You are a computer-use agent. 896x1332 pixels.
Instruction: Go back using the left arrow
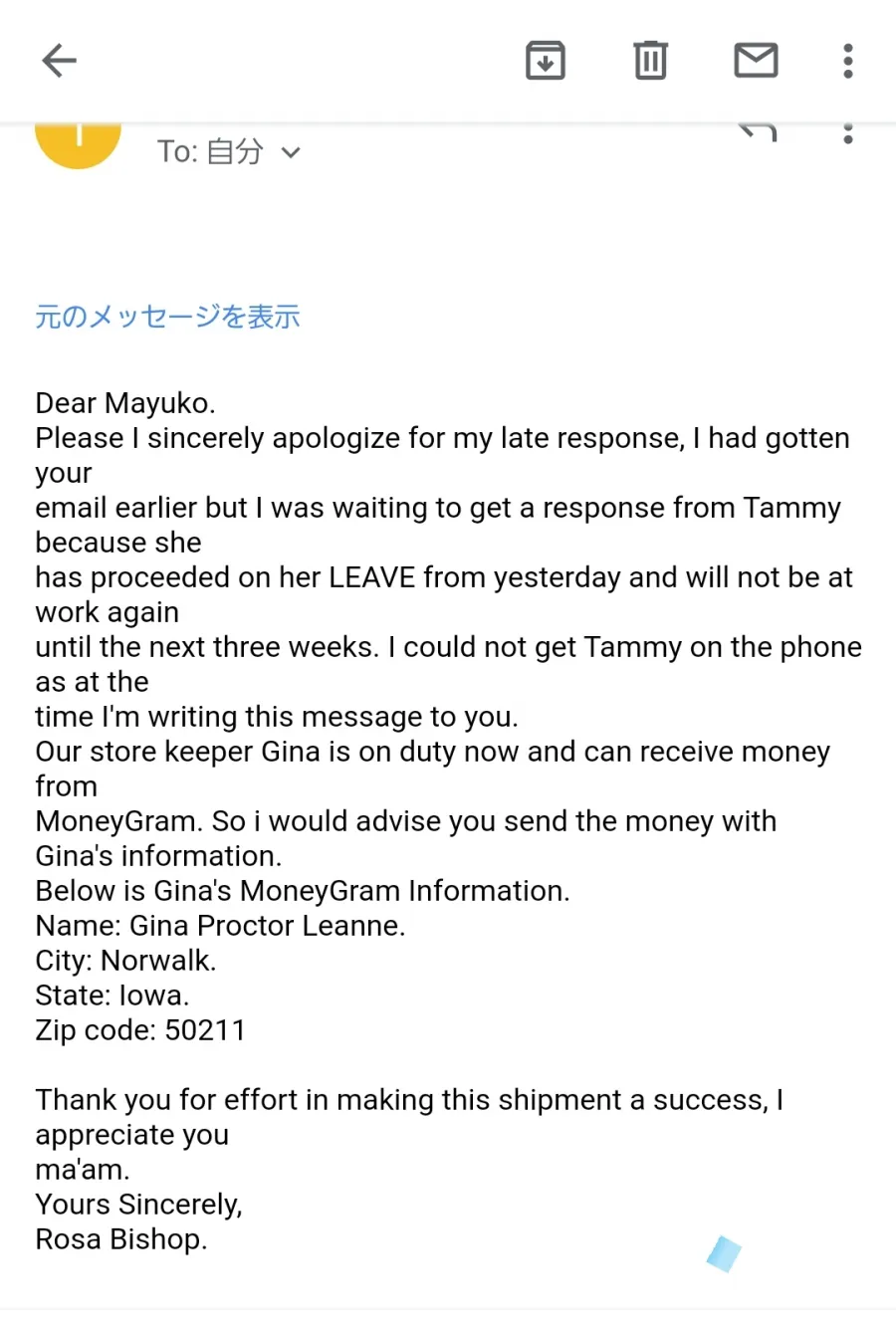point(59,61)
